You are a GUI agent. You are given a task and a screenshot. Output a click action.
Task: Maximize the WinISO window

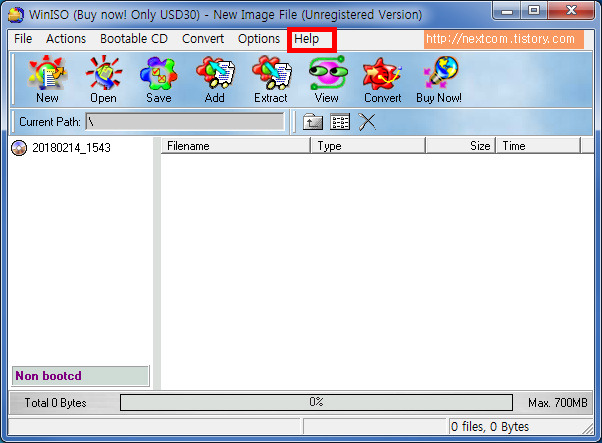[534, 11]
